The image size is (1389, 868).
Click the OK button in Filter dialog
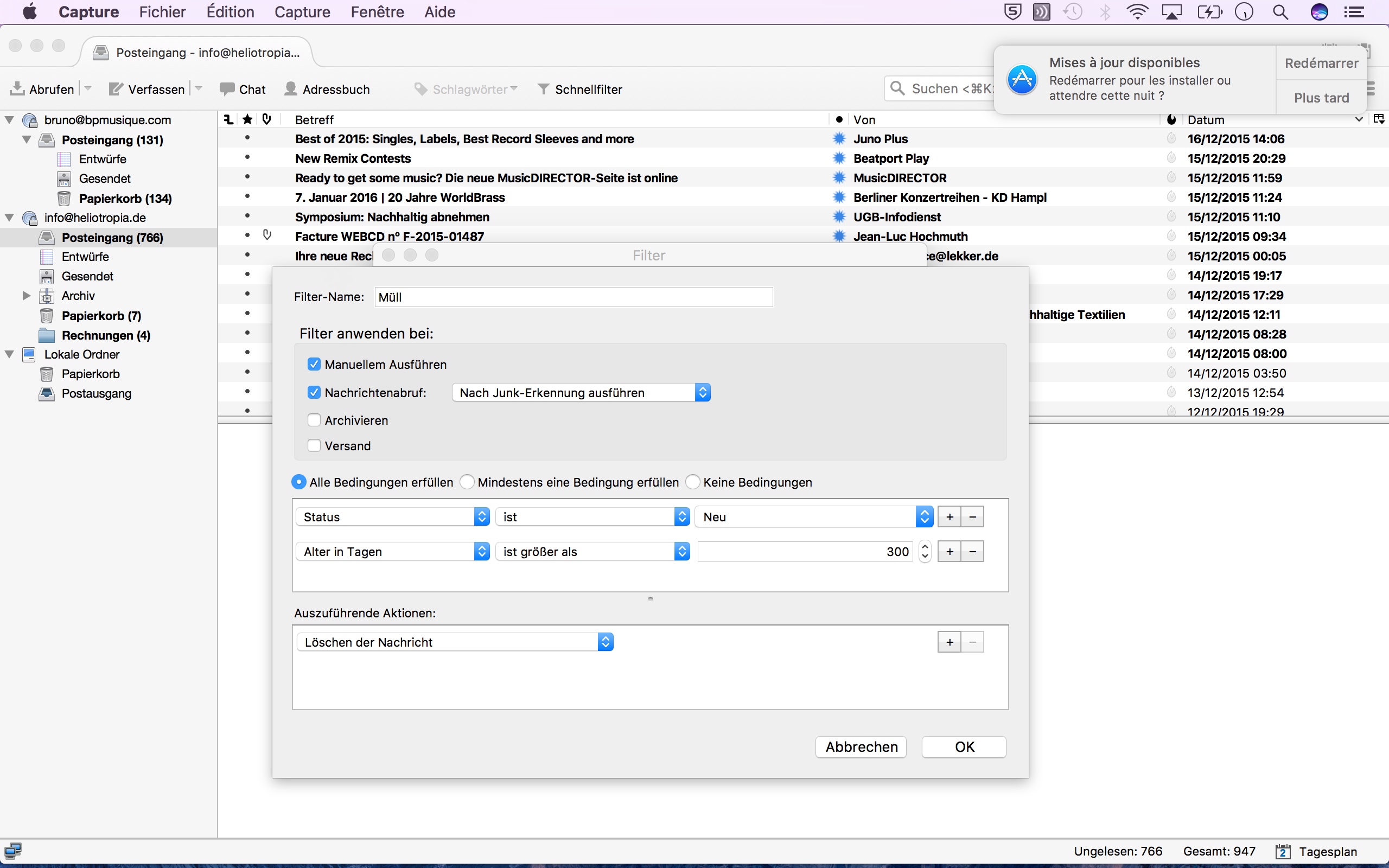point(964,746)
